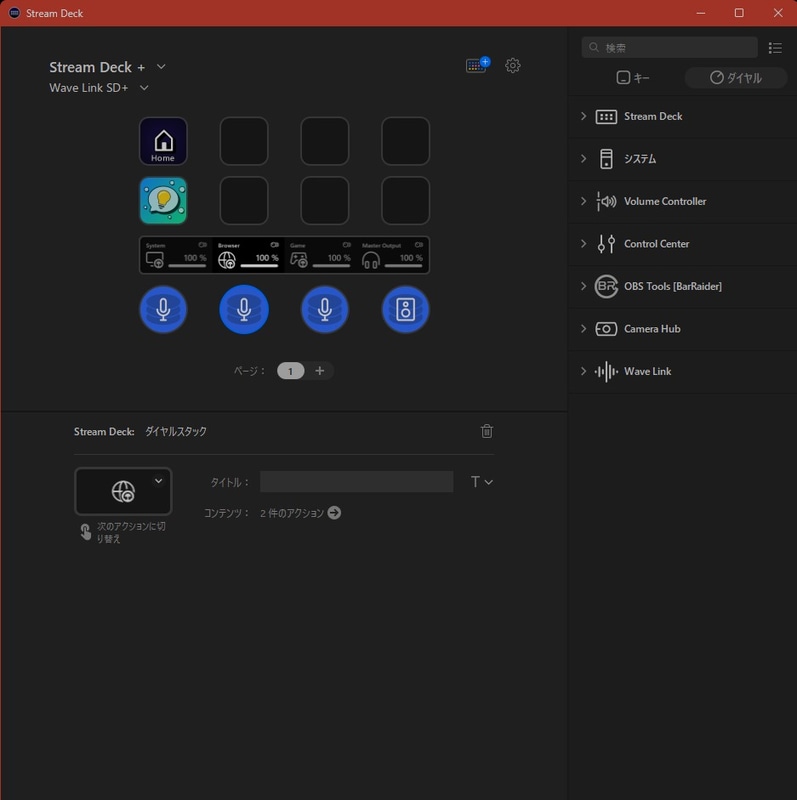
Task: Open the title font style T dropdown
Action: click(x=481, y=482)
